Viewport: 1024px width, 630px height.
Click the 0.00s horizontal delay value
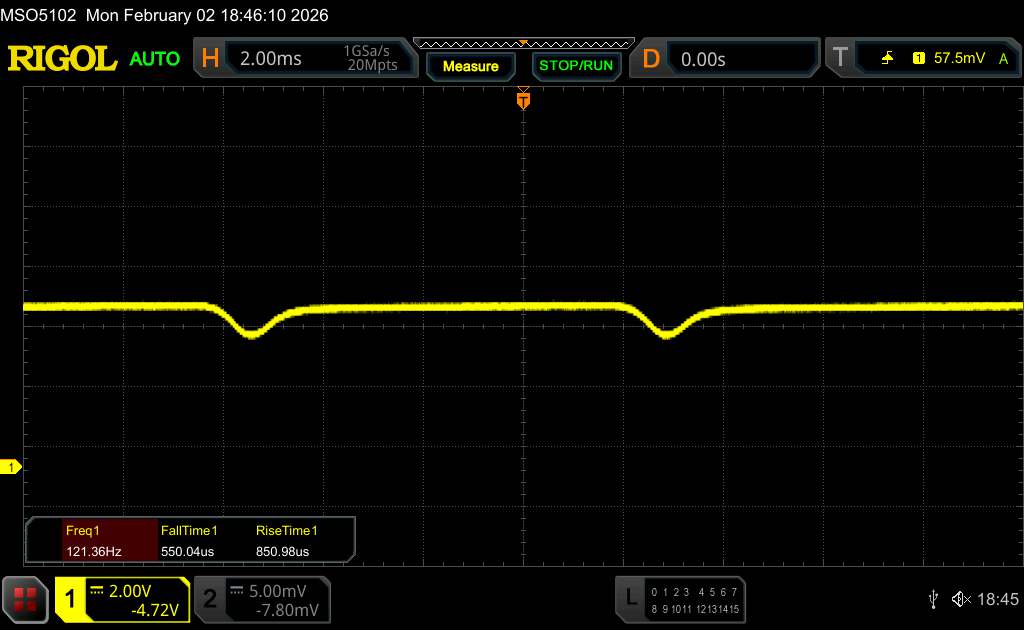pyautogui.click(x=705, y=59)
